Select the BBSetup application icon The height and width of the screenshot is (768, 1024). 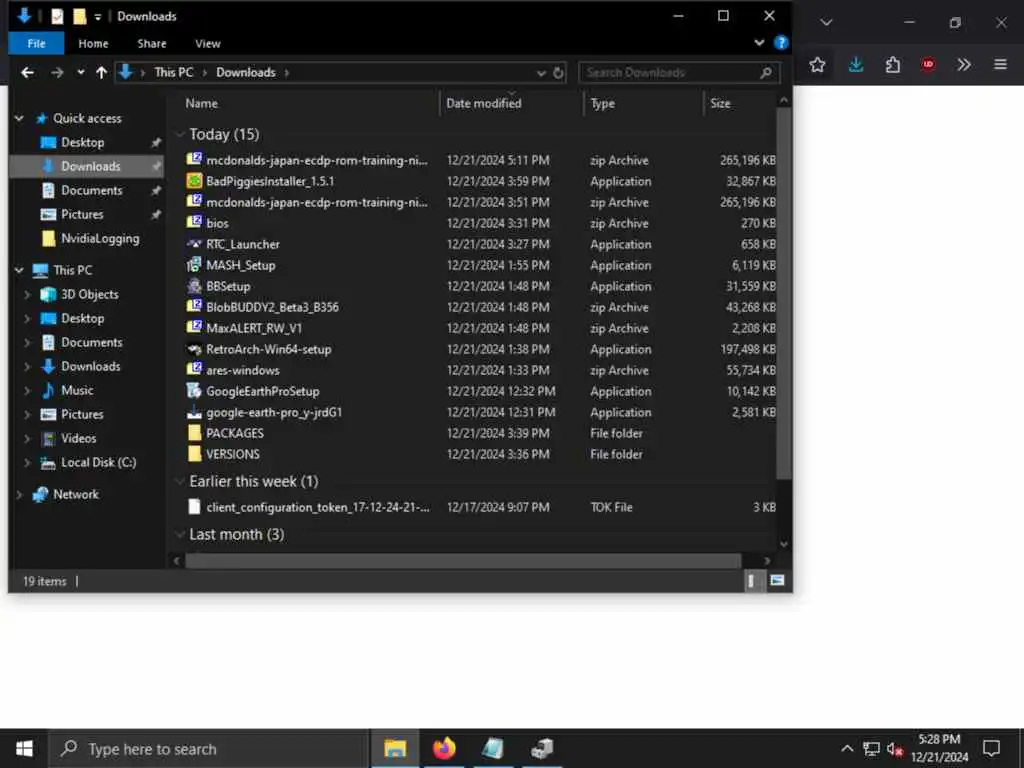point(194,285)
